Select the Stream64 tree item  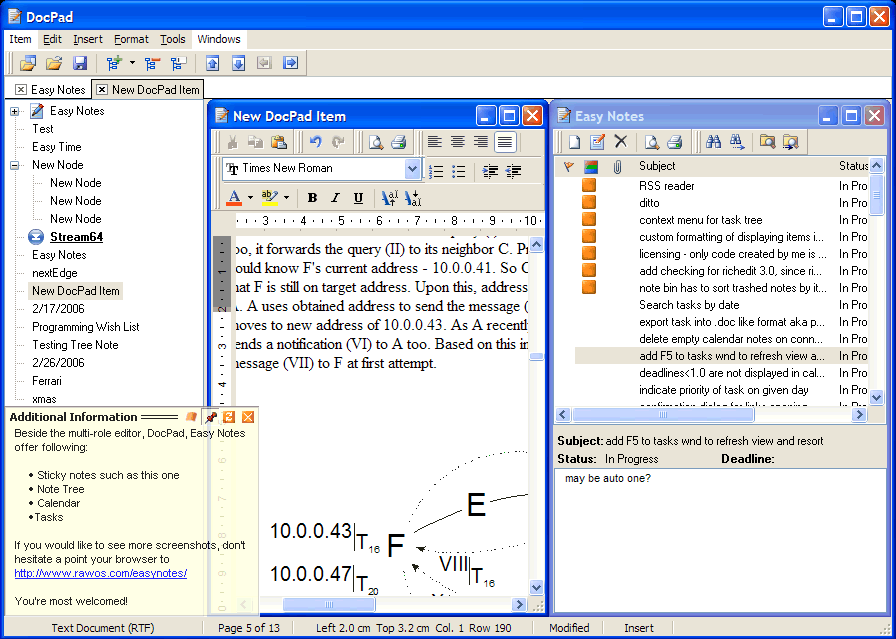(x=76, y=237)
